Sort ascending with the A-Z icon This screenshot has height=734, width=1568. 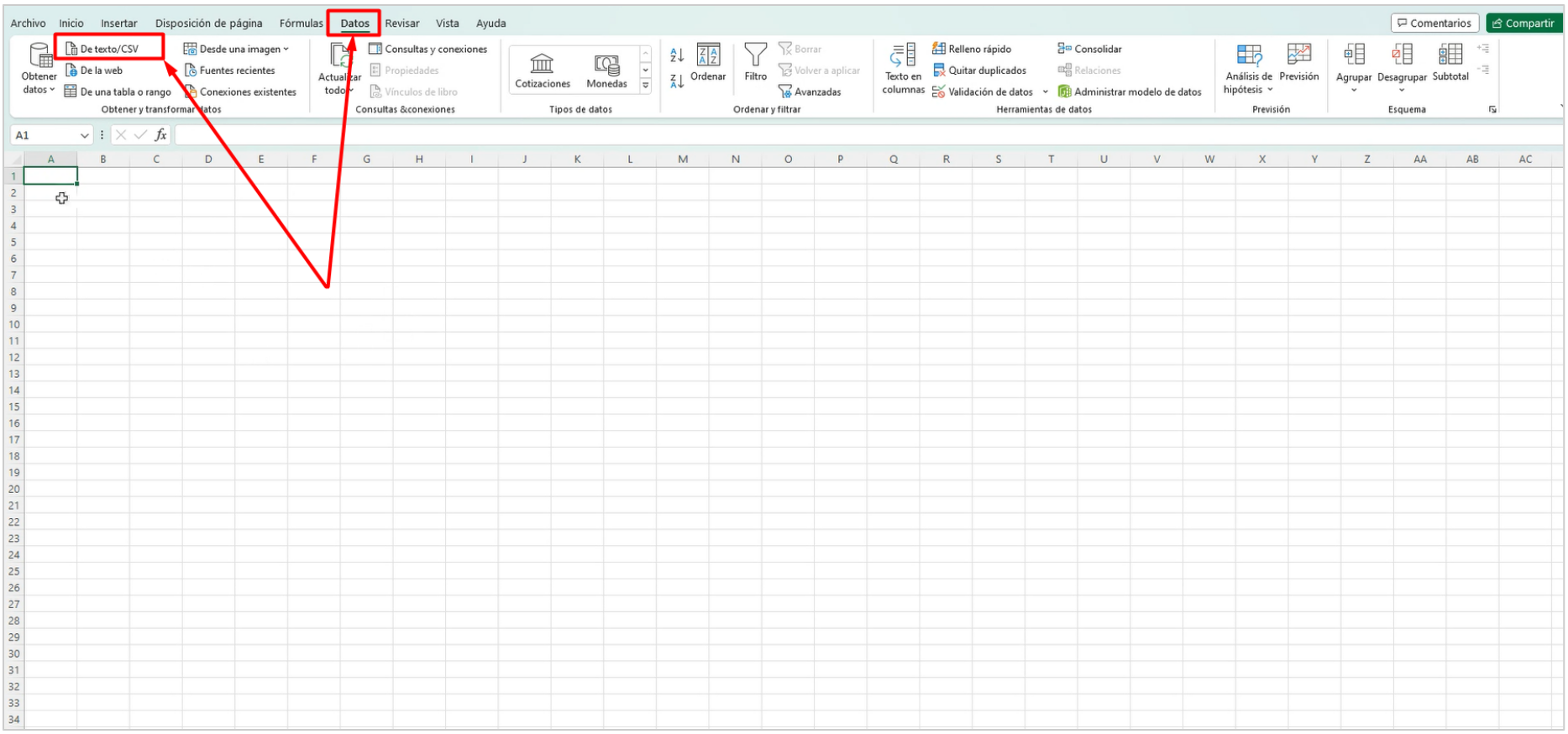coord(677,55)
